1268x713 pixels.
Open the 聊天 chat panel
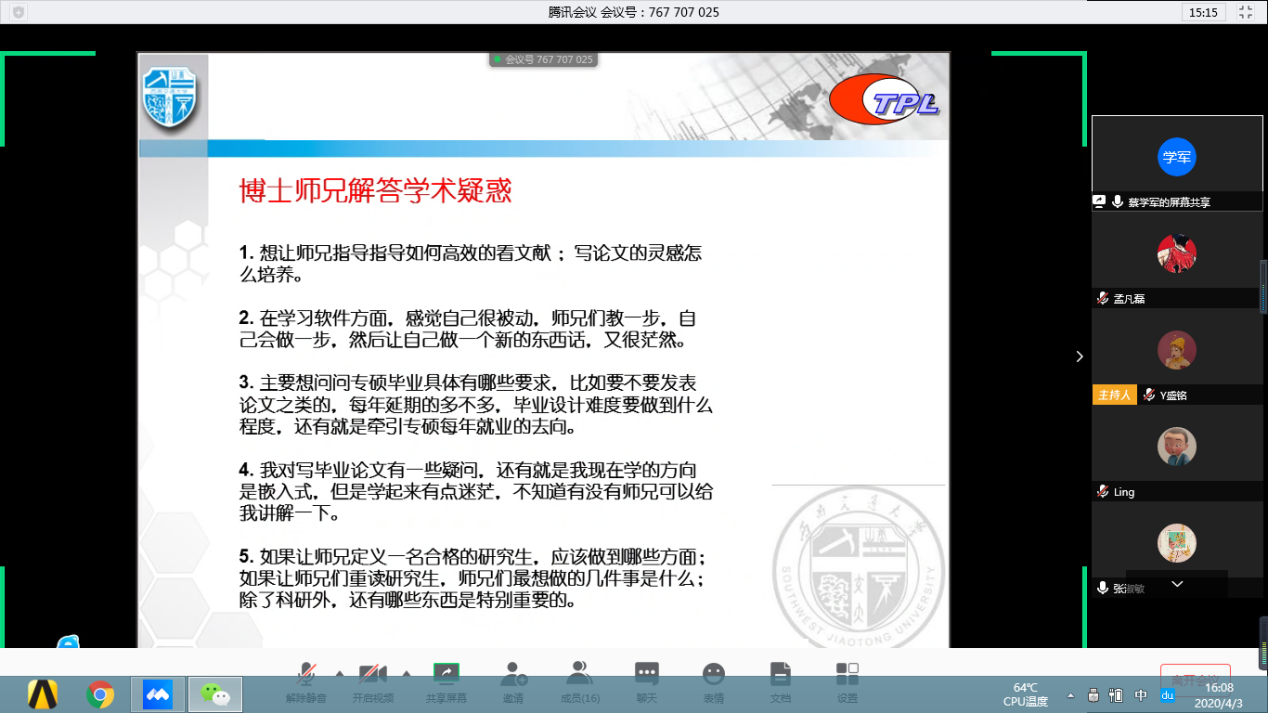[x=647, y=674]
